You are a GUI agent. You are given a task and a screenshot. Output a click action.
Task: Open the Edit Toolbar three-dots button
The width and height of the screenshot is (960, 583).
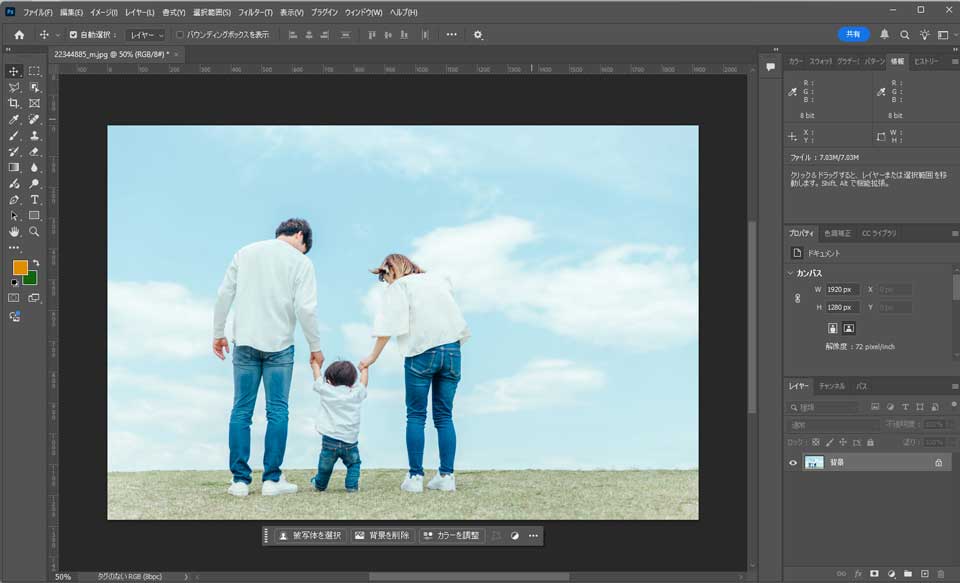[14, 248]
